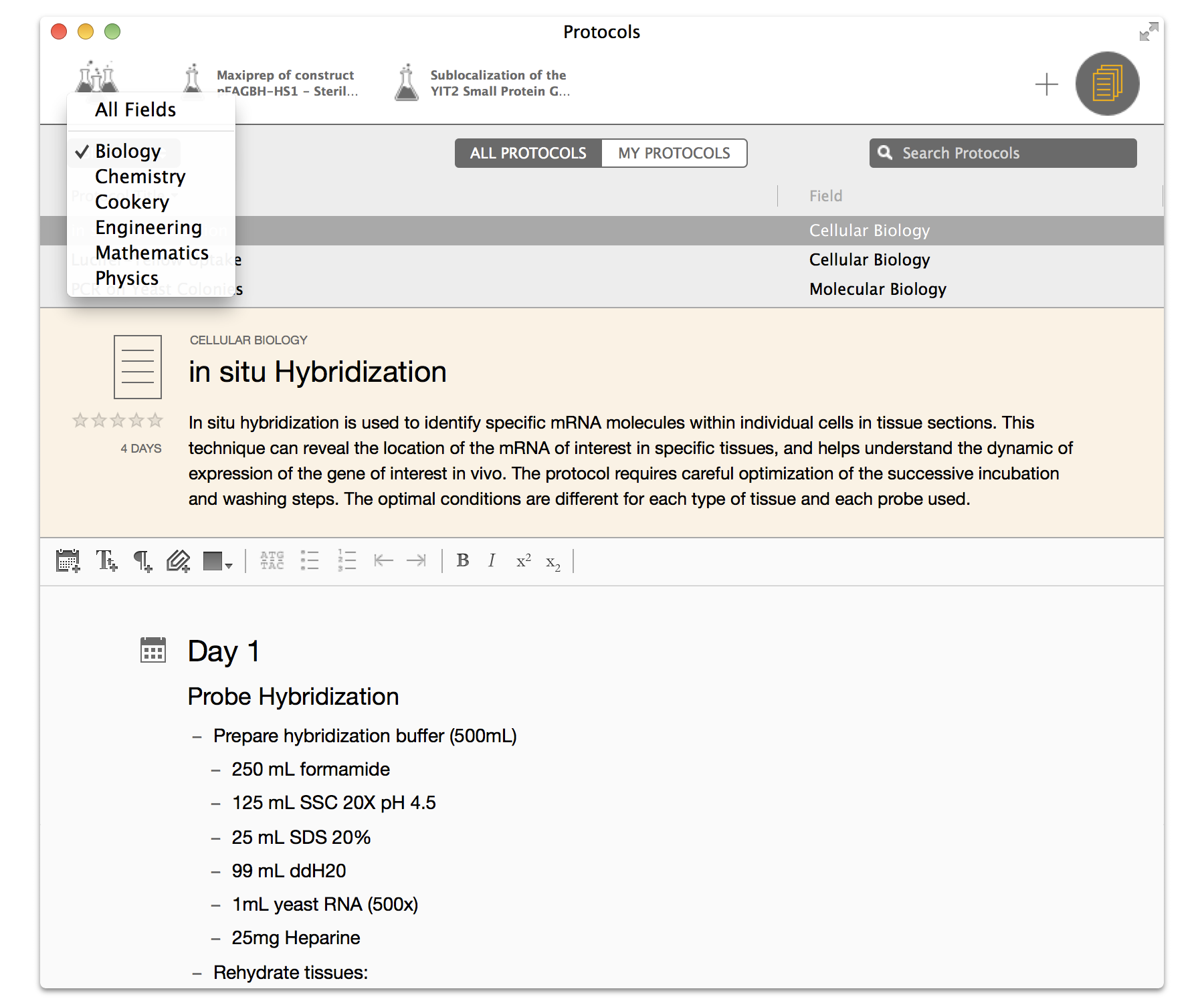1204x1003 pixels.
Task: Open the Sublocalization of the YIT2 protocol tab
Action: pyautogui.click(x=483, y=83)
